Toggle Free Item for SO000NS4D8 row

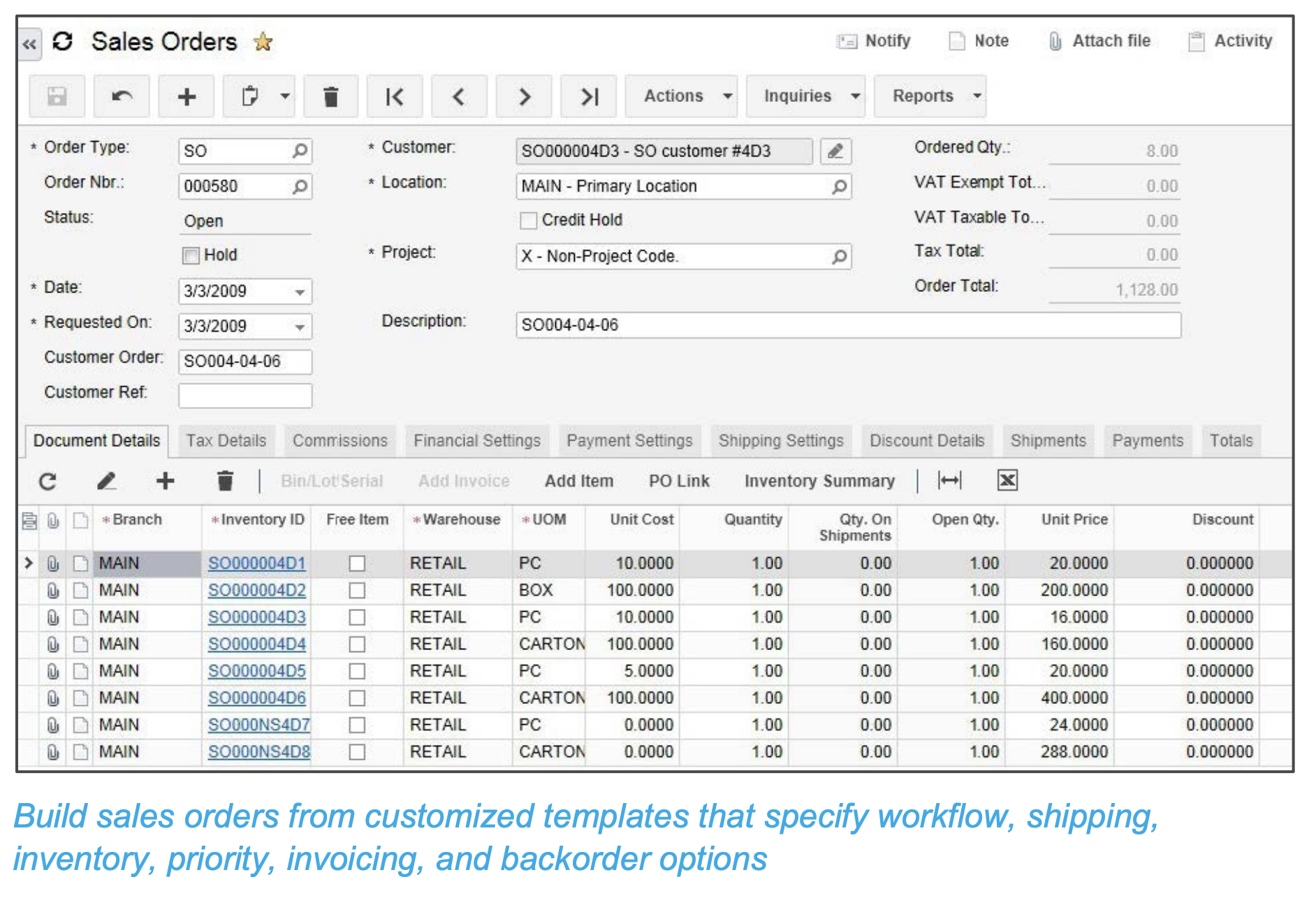click(x=357, y=752)
